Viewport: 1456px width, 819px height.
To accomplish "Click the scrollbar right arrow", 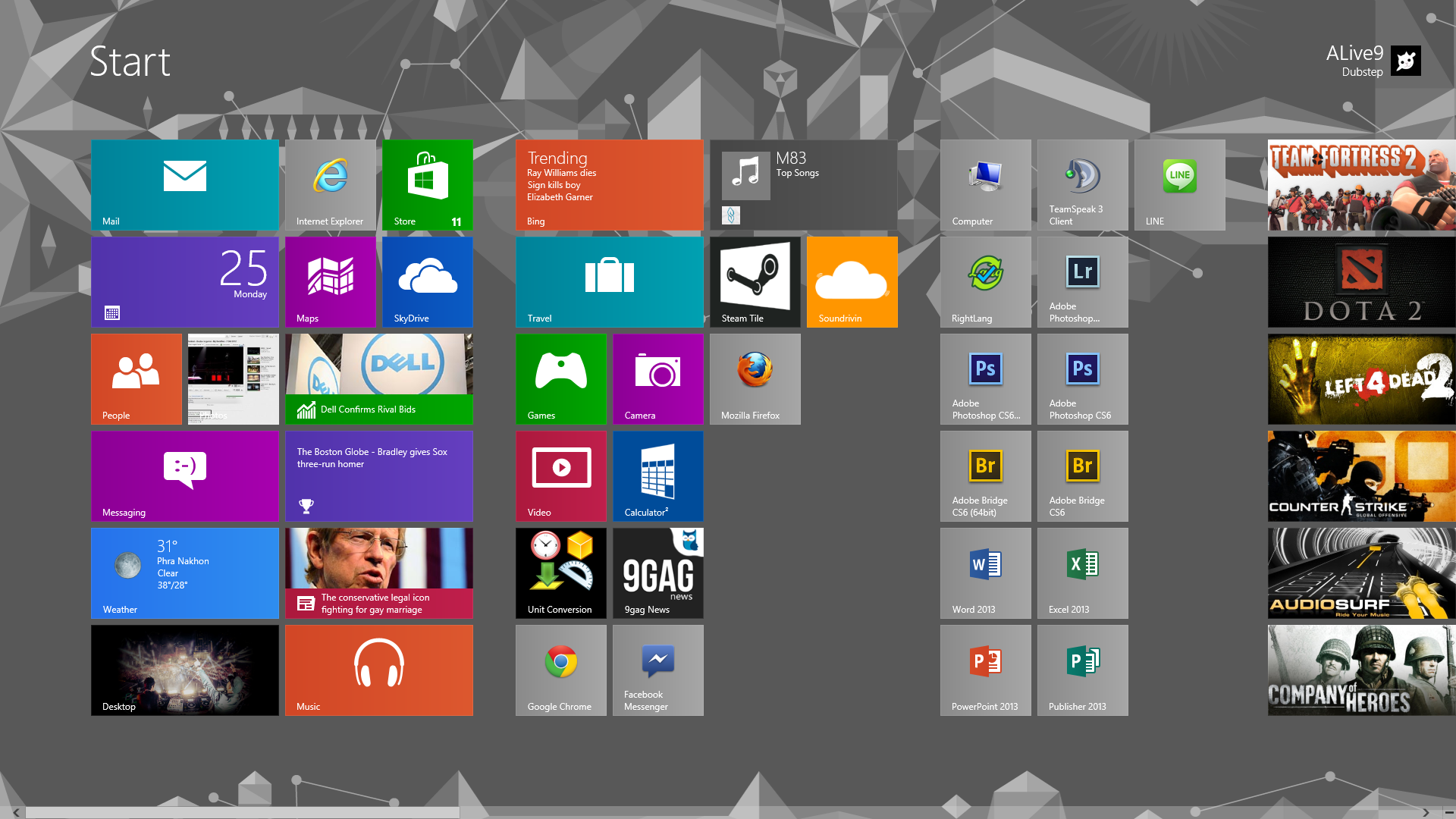I will pos(1426,812).
